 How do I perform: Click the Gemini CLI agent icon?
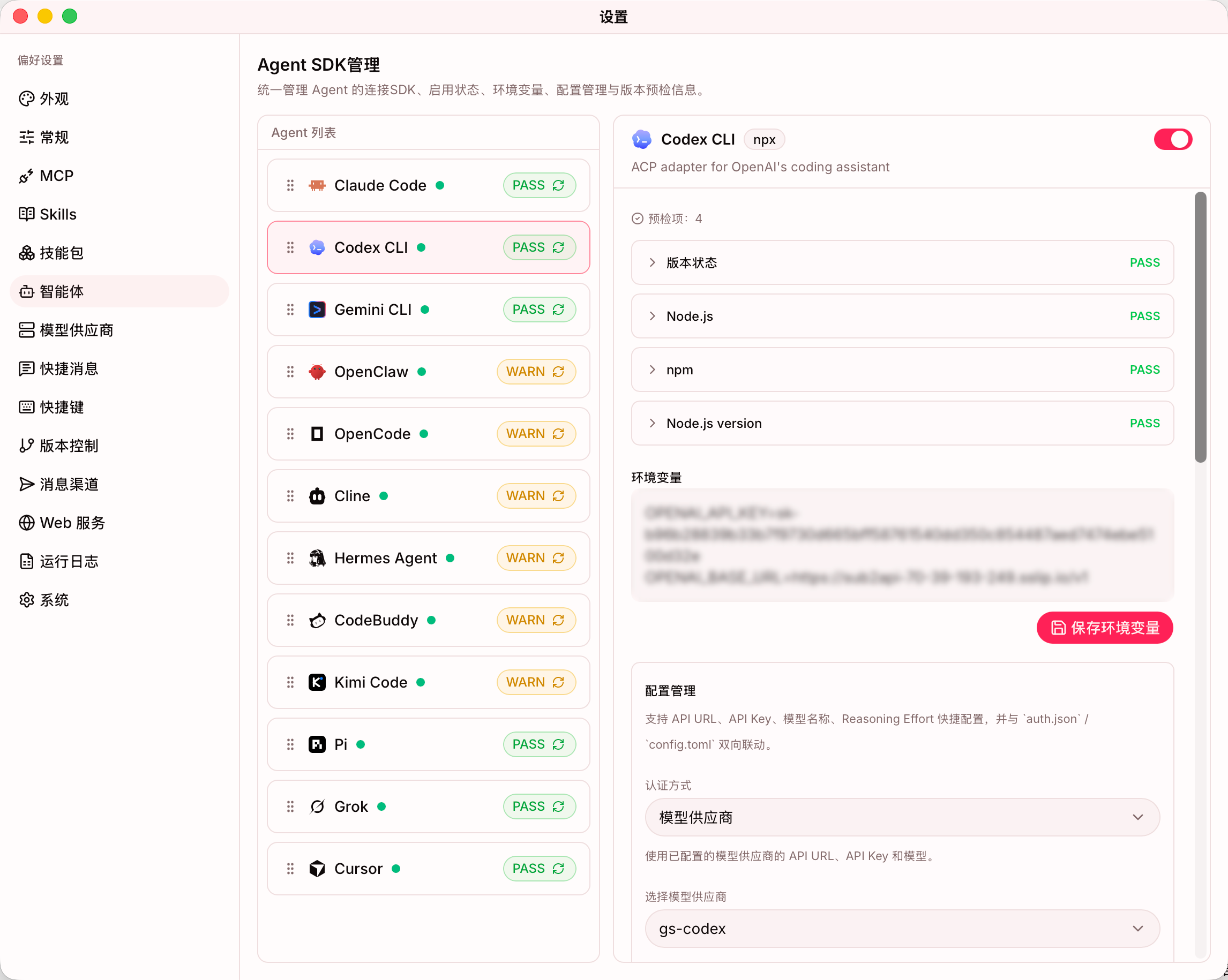tap(317, 309)
